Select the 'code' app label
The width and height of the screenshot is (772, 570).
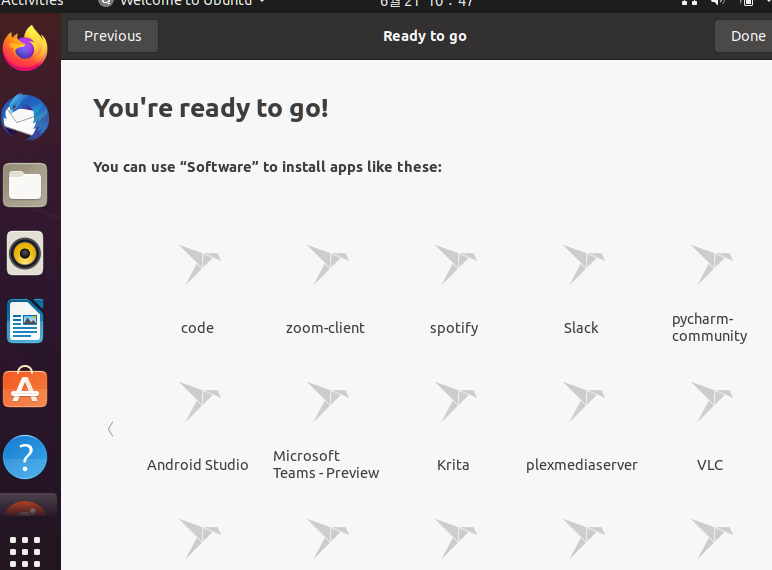[197, 328]
